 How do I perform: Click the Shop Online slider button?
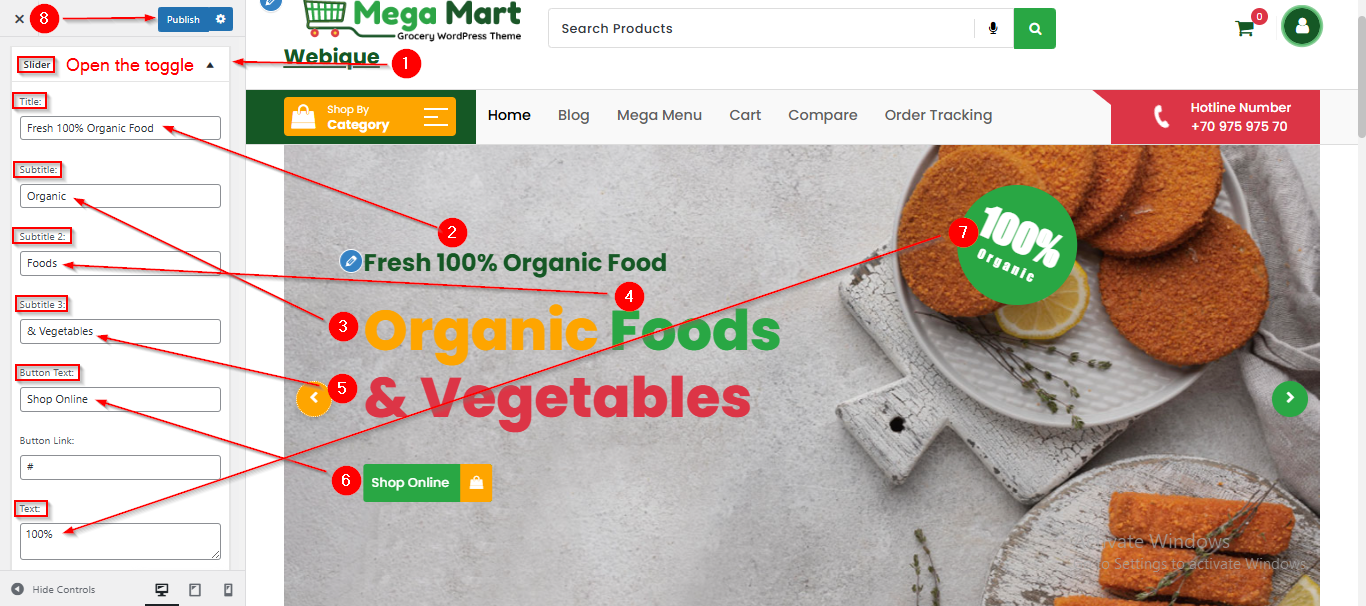coord(428,483)
